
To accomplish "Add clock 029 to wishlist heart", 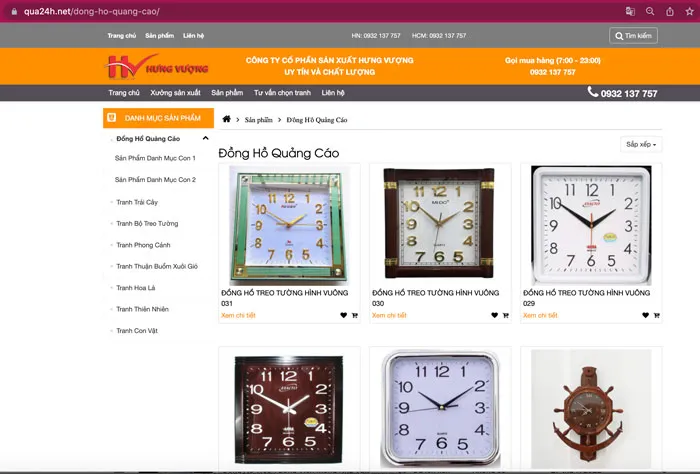I will click(645, 315).
